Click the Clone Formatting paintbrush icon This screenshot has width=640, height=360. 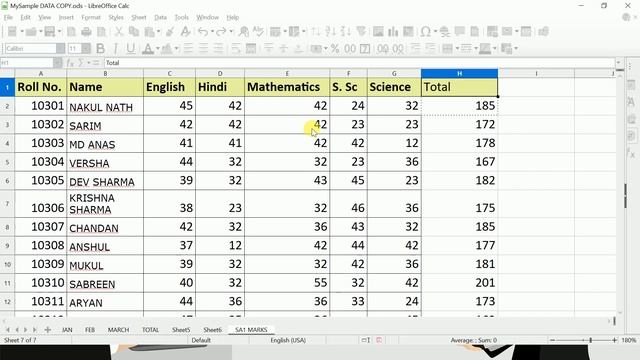[170, 31]
